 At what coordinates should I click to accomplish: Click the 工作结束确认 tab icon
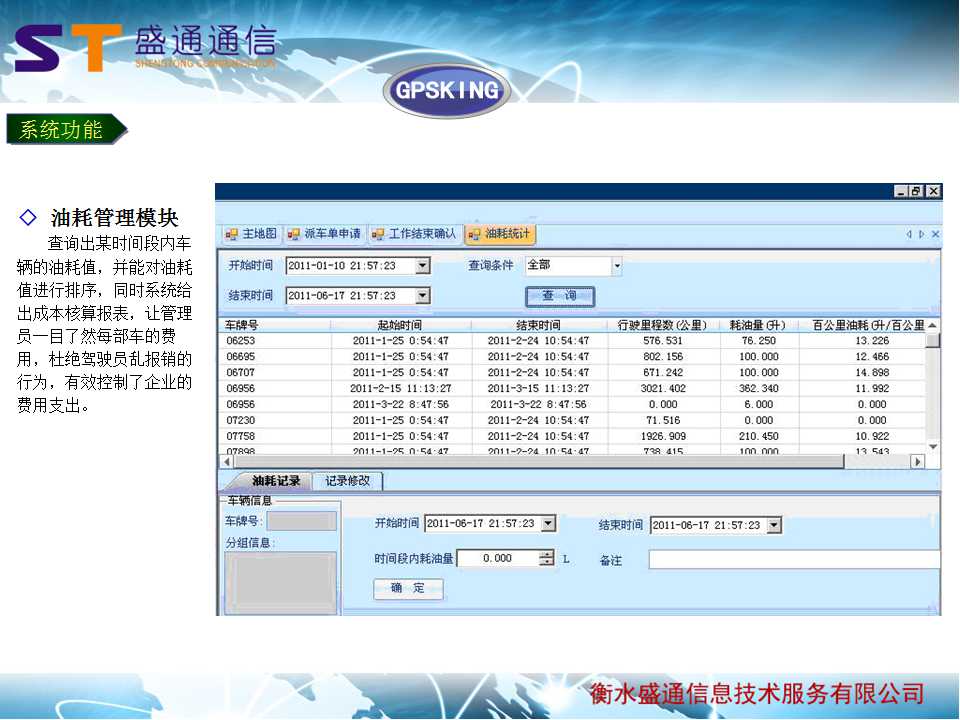tap(378, 234)
